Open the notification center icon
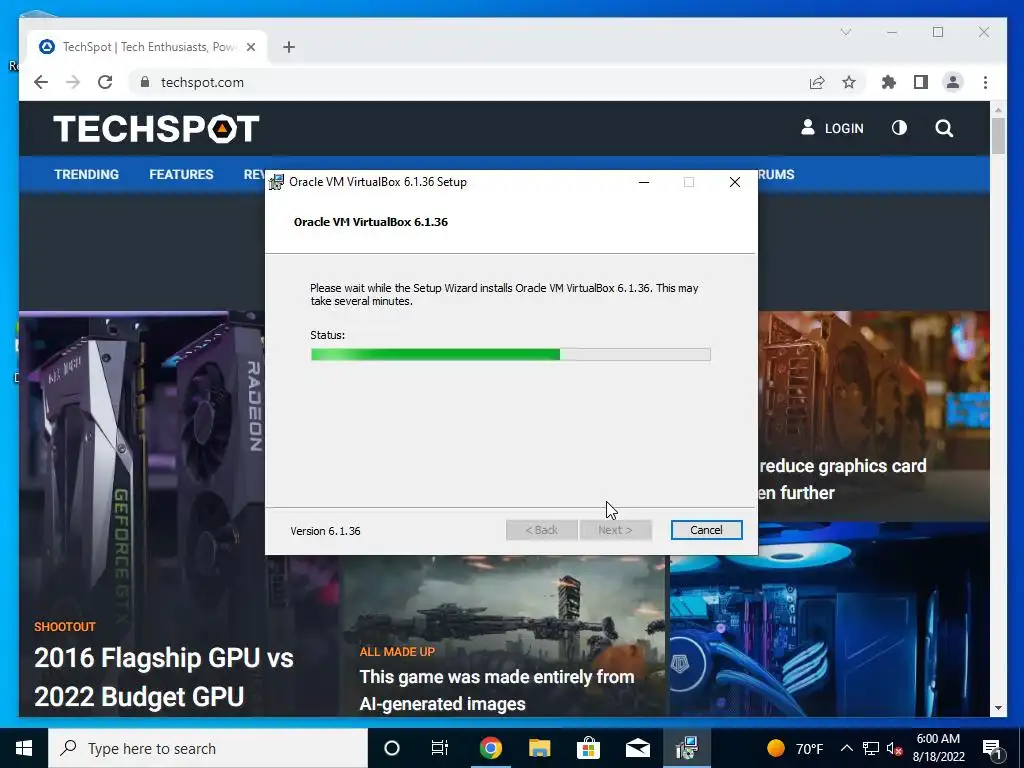The image size is (1024, 768). [x=993, y=748]
